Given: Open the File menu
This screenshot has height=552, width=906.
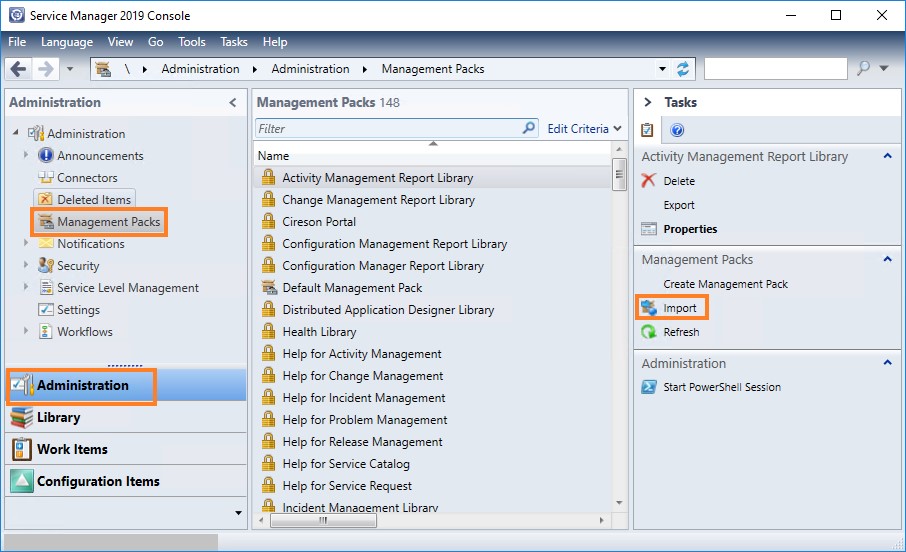Looking at the screenshot, I should click(17, 42).
